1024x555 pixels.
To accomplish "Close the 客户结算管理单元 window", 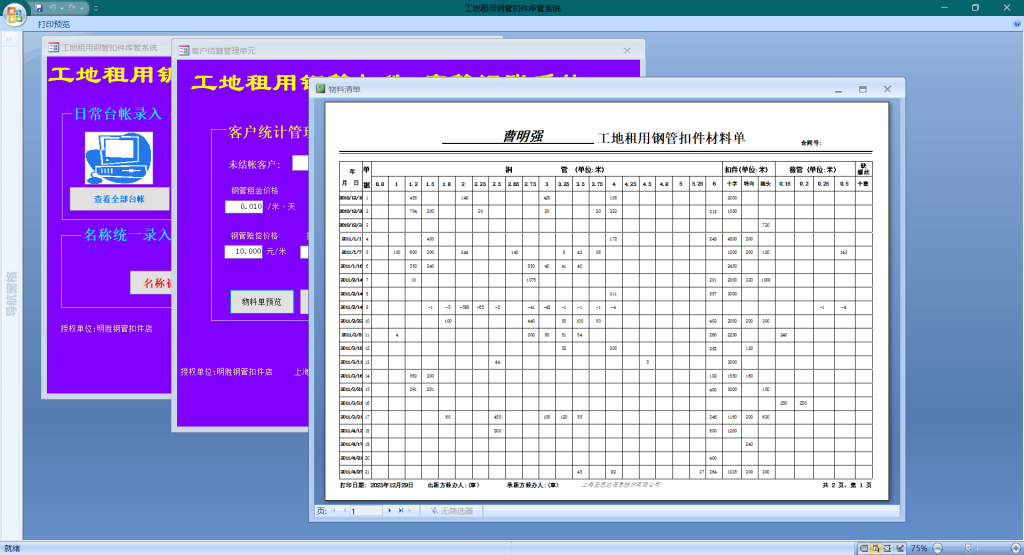I will pos(627,50).
